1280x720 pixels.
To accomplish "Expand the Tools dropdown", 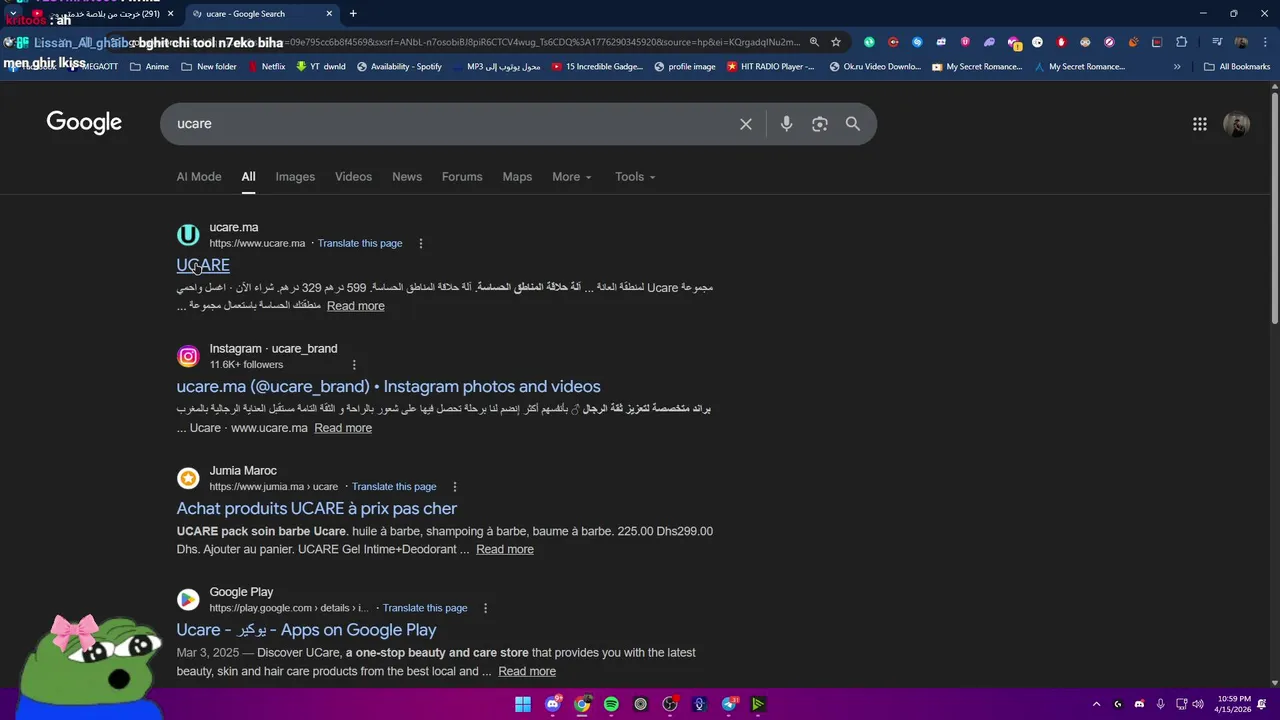I will click(x=635, y=177).
